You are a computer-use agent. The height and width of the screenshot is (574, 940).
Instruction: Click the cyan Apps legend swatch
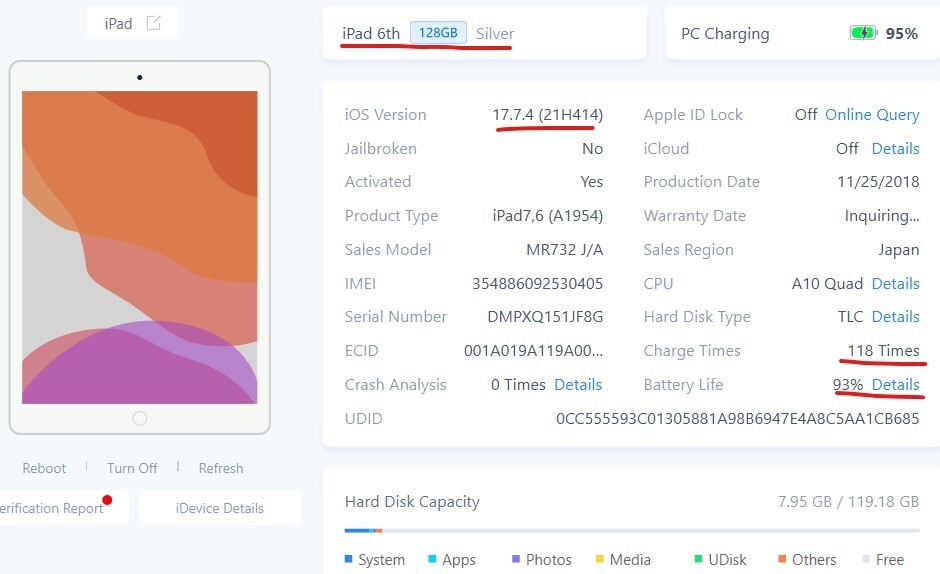point(432,559)
